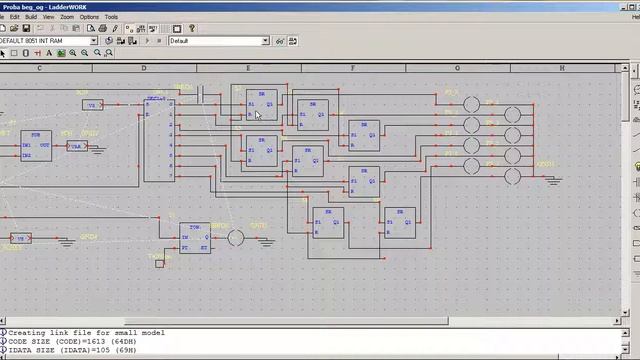Select the FUN function block

(x=36, y=146)
